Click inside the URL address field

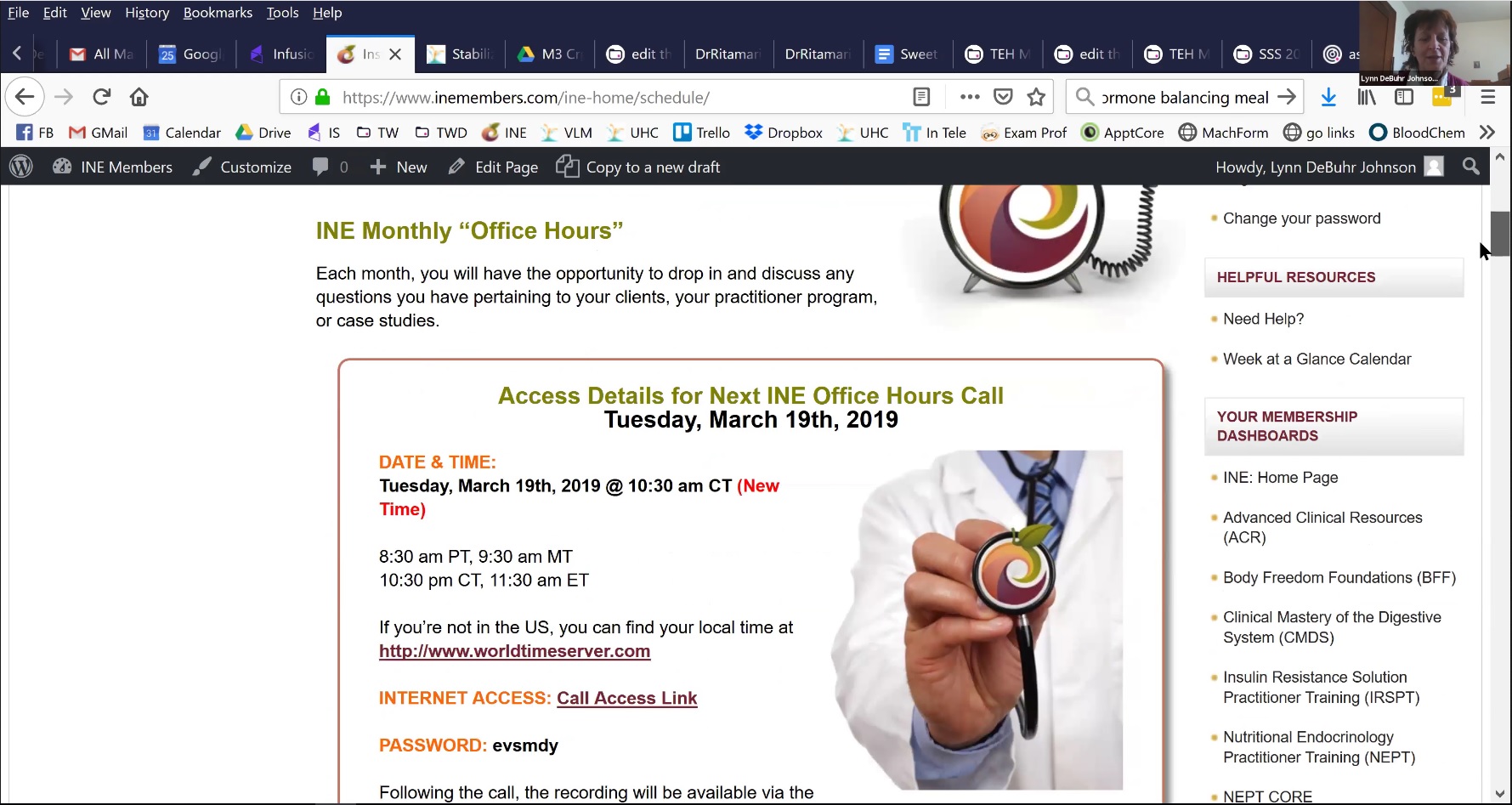click(620, 97)
